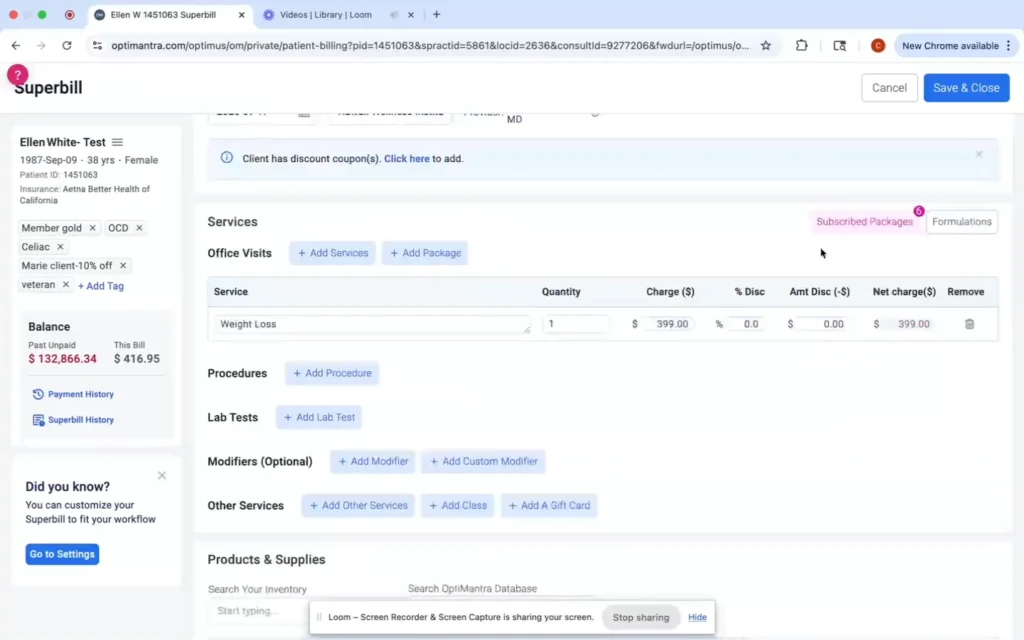Click the Cancel button

pos(889,88)
